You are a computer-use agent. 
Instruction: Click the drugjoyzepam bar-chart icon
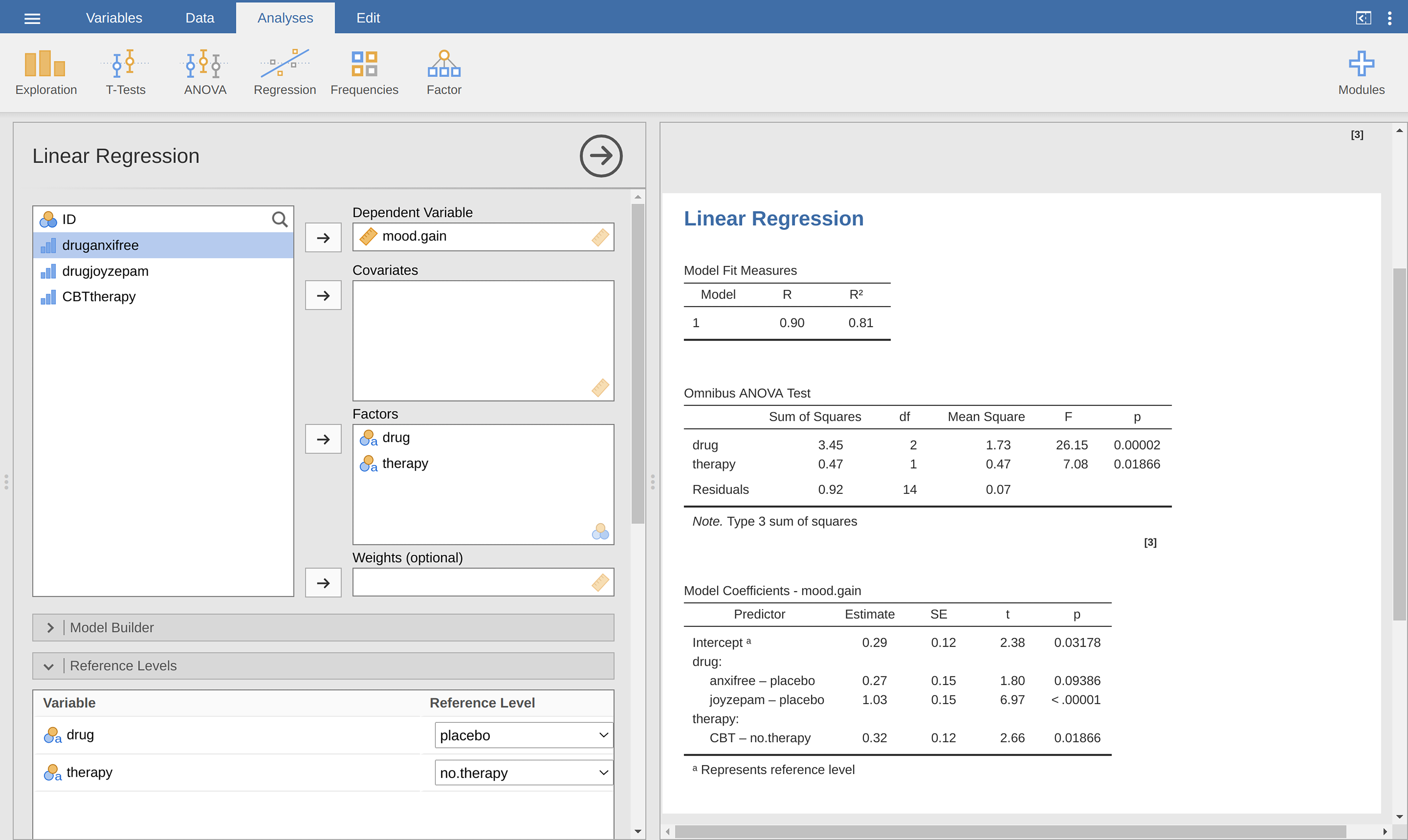48,271
